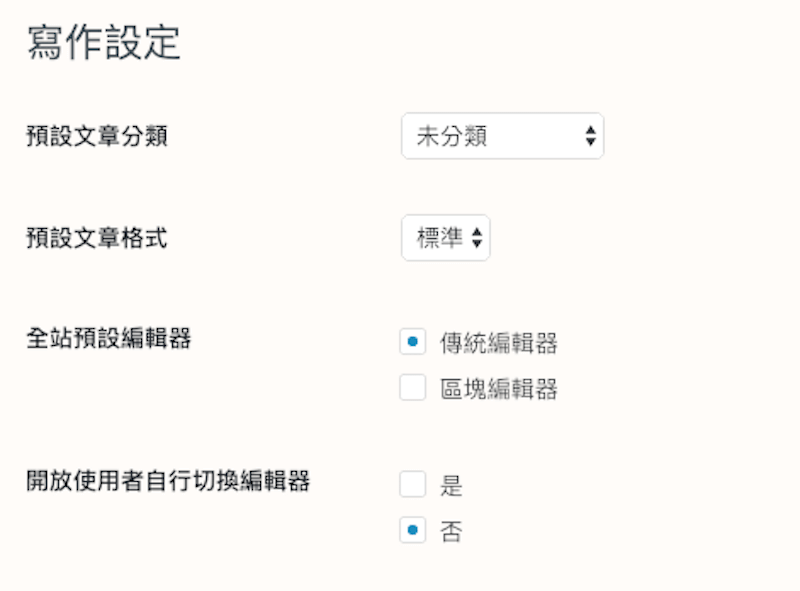Click the arrows icon on 標準 dropdown
Screen dimensions: 800x591
tap(477, 238)
